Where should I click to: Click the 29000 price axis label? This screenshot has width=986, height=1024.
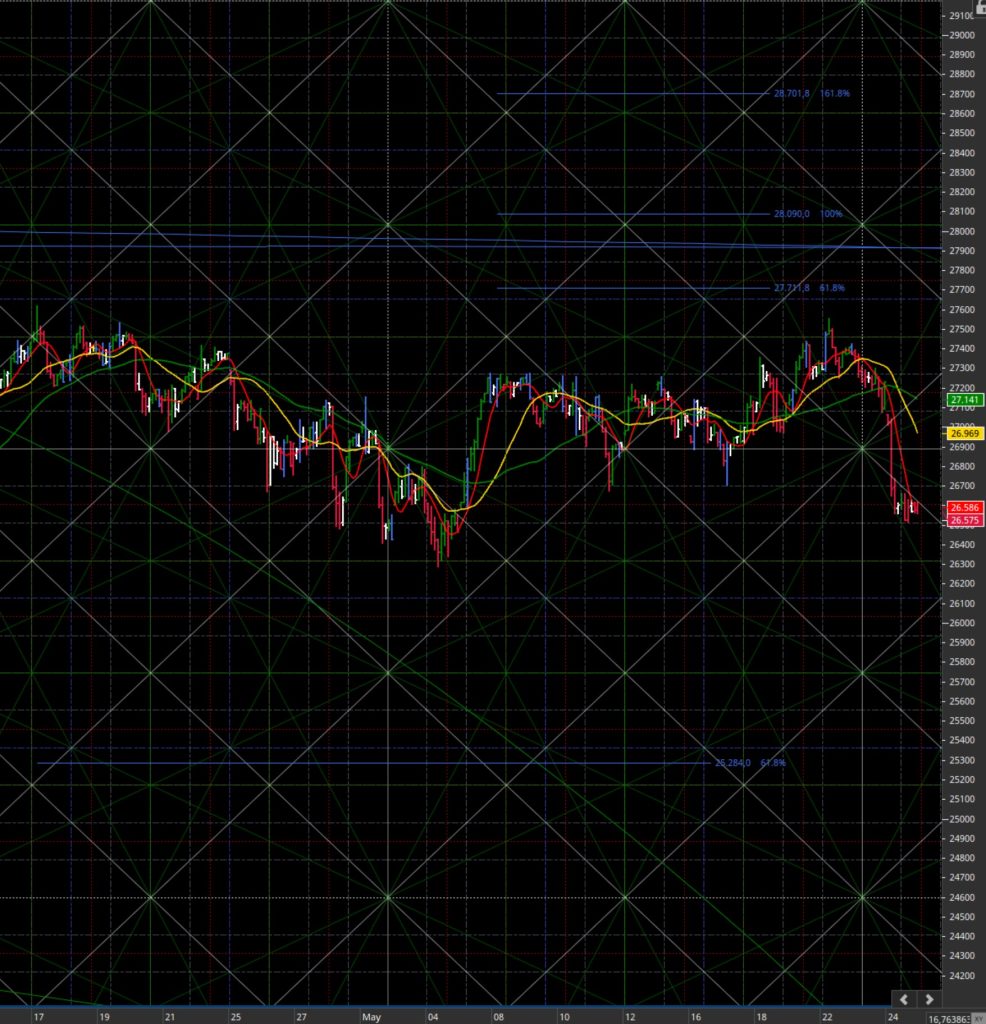pyautogui.click(x=962, y=35)
